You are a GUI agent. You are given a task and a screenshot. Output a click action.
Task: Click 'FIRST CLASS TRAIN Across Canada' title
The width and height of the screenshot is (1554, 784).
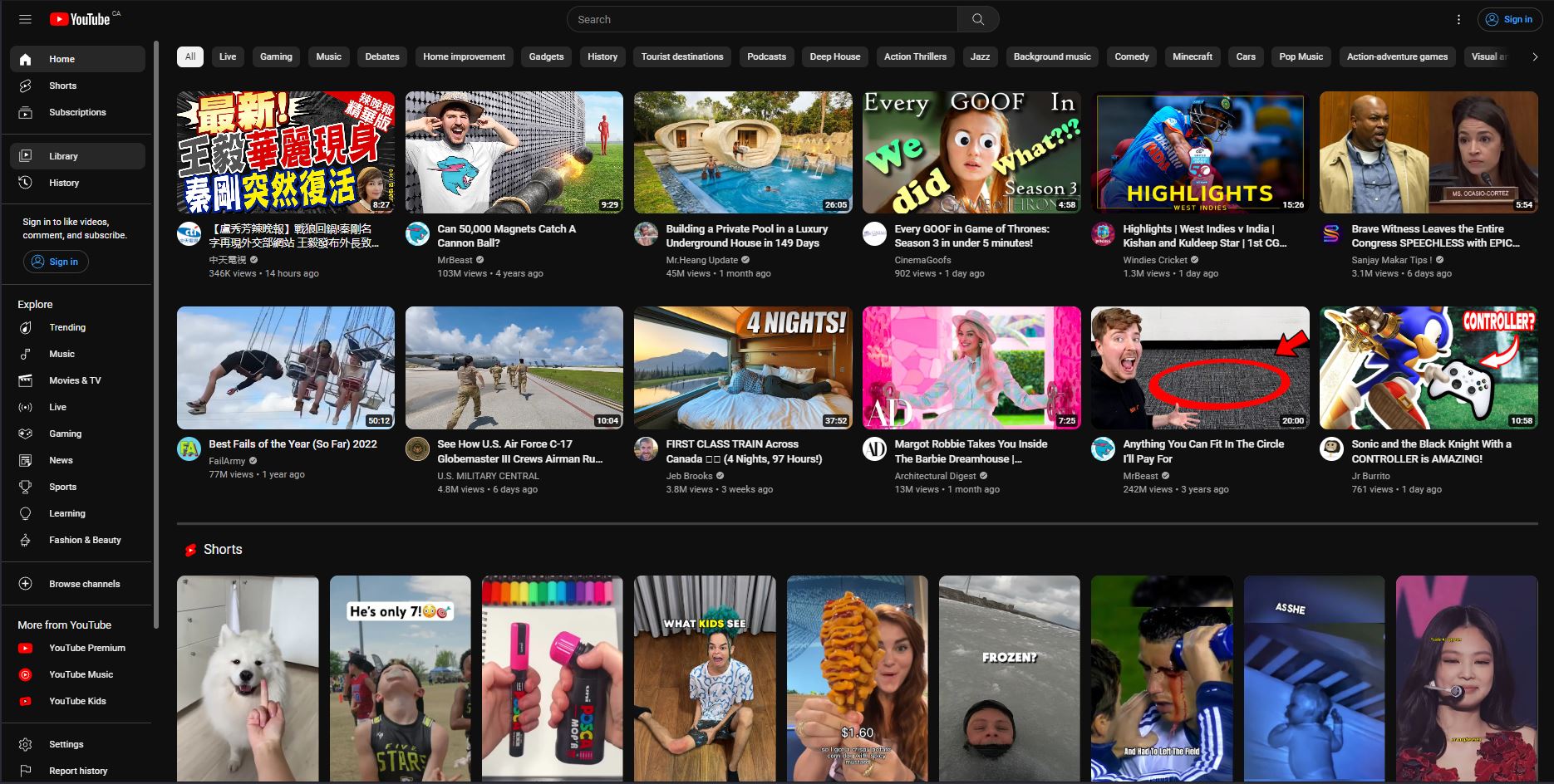tap(744, 451)
